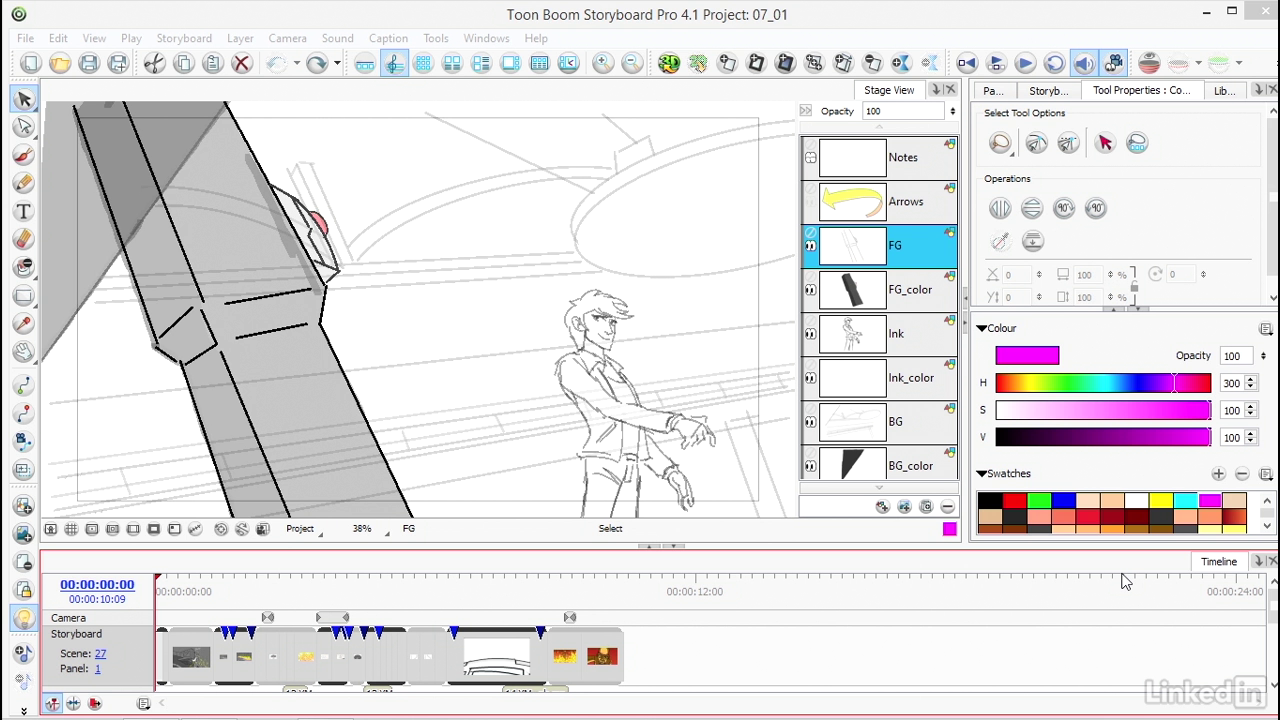Toggle Camera preview playback button
Screen dimensions: 1280x720
1113,64
